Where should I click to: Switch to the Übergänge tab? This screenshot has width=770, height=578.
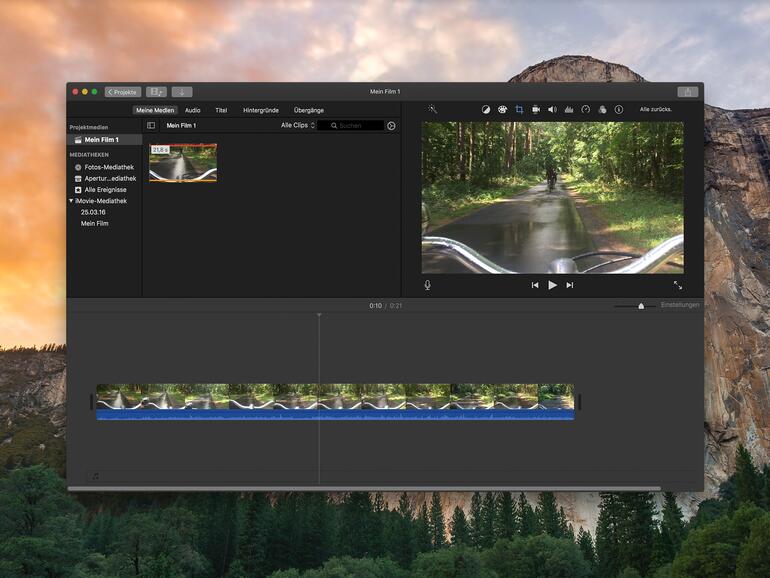tap(308, 110)
